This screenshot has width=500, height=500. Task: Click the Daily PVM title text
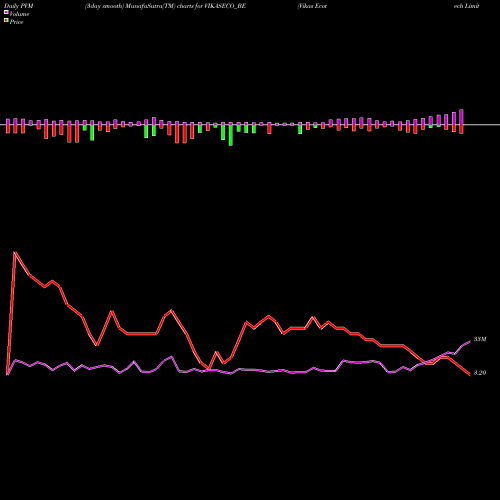[x=19, y=6]
